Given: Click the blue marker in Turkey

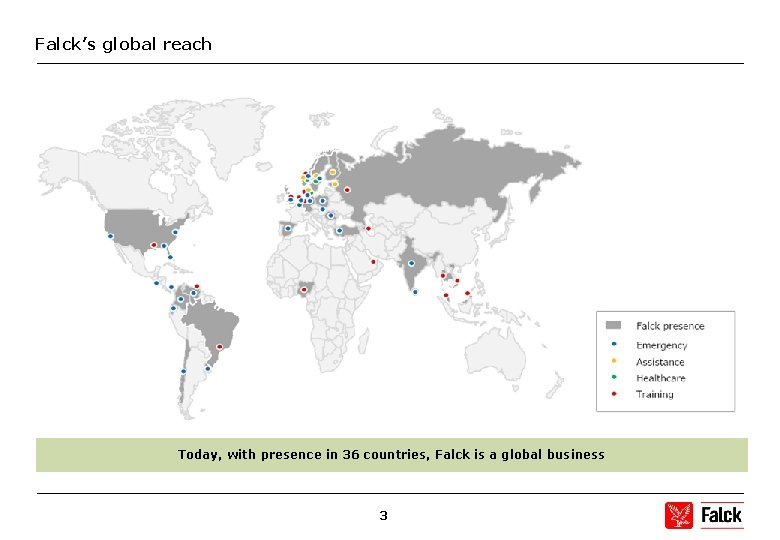Looking at the screenshot, I should tap(339, 231).
